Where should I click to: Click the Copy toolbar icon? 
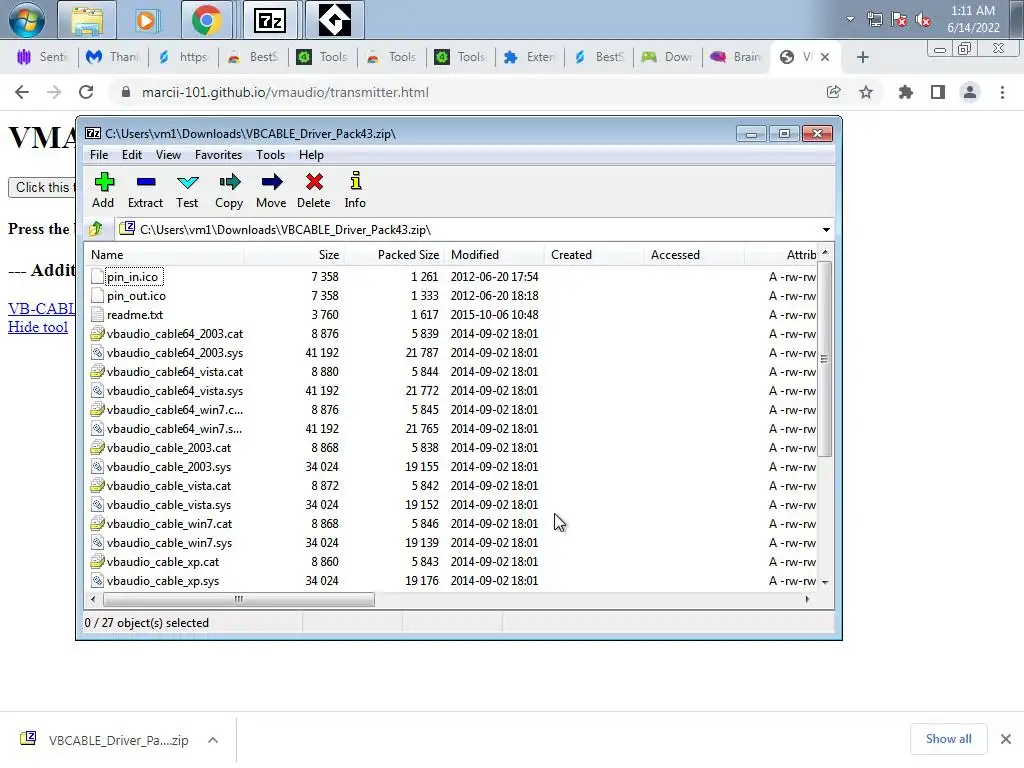pos(229,189)
